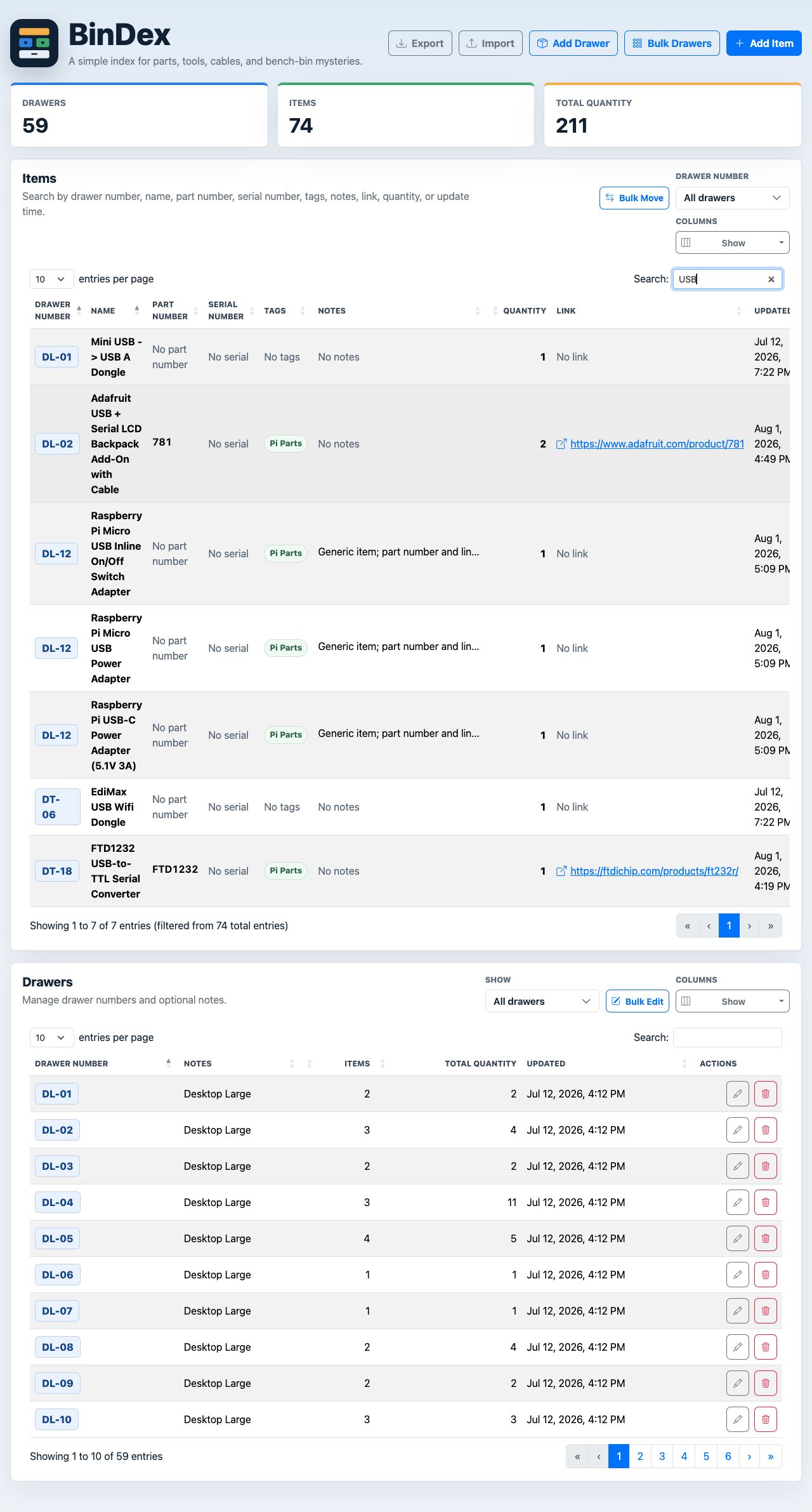
Task: Click the Add Drawer button
Action: click(x=573, y=43)
